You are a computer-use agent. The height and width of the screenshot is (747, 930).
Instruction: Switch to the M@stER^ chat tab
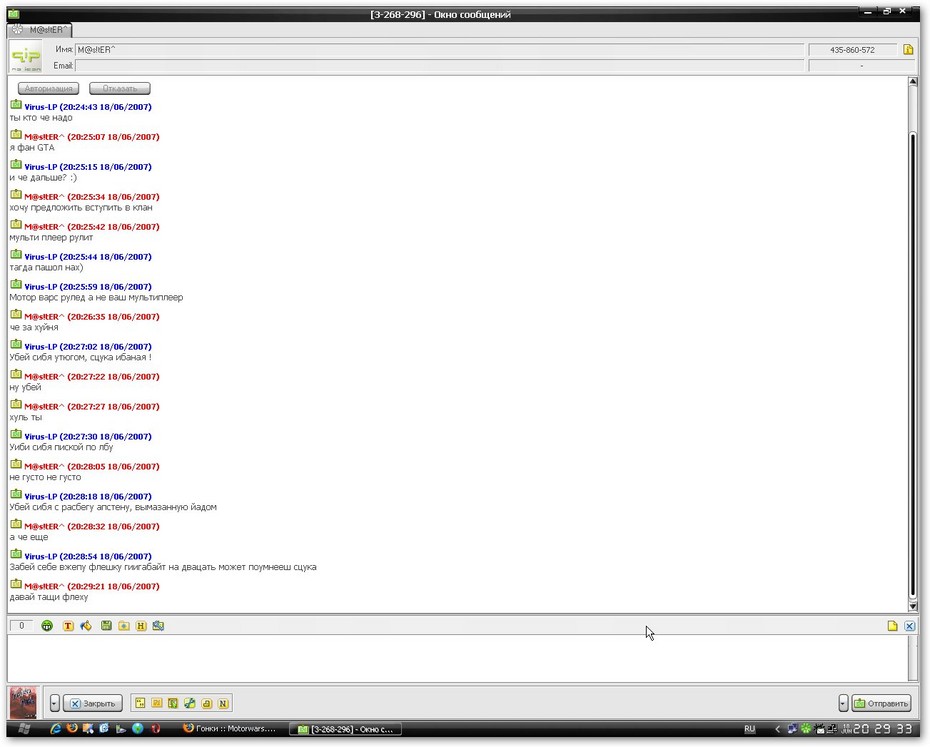click(x=40, y=30)
